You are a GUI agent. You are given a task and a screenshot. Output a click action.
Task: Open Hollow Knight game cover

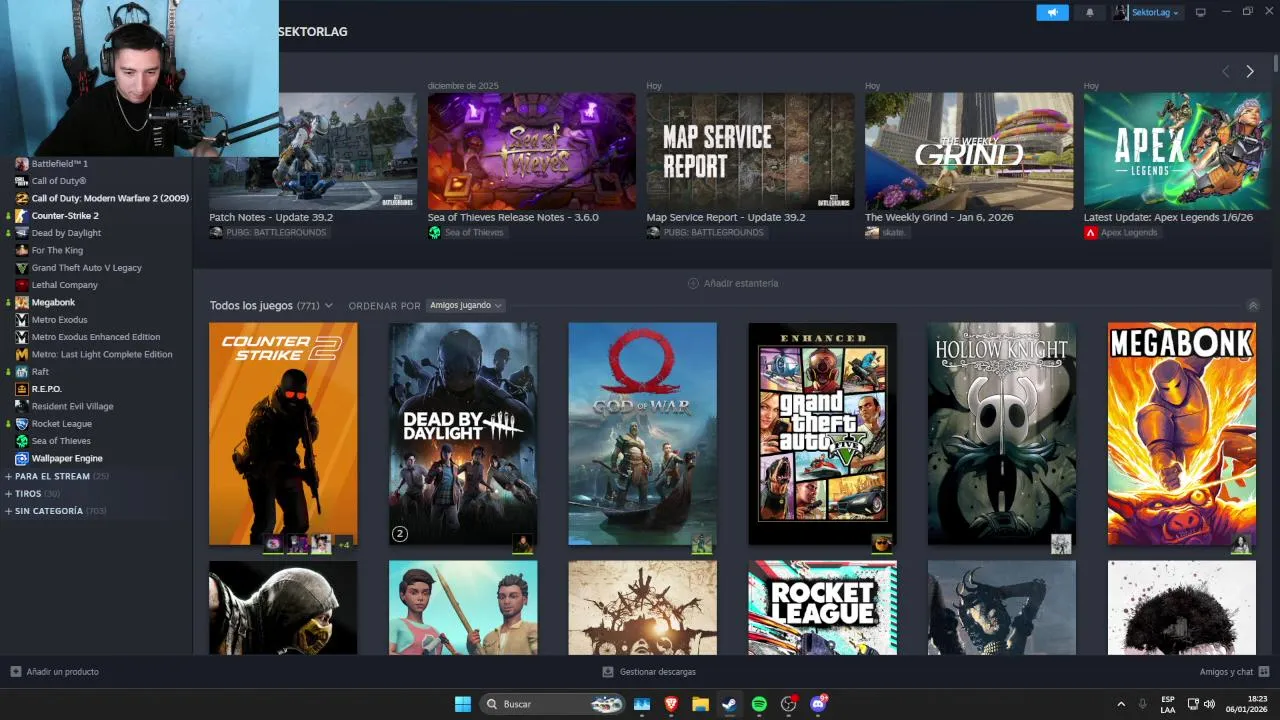[1002, 433]
